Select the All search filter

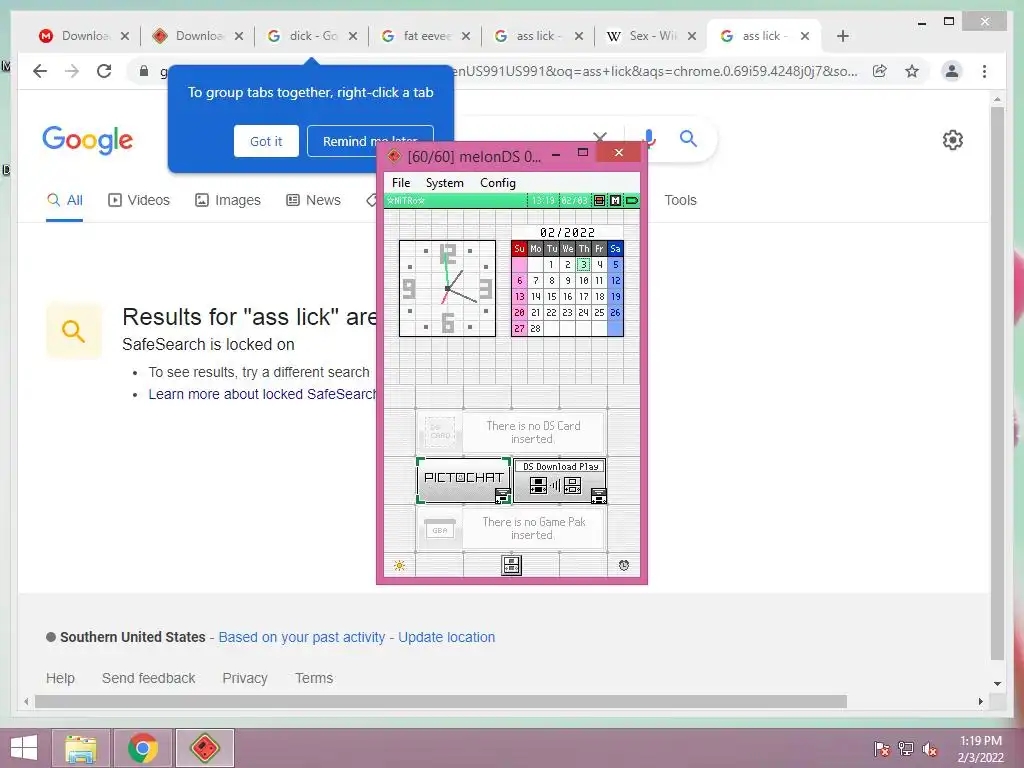[65, 200]
